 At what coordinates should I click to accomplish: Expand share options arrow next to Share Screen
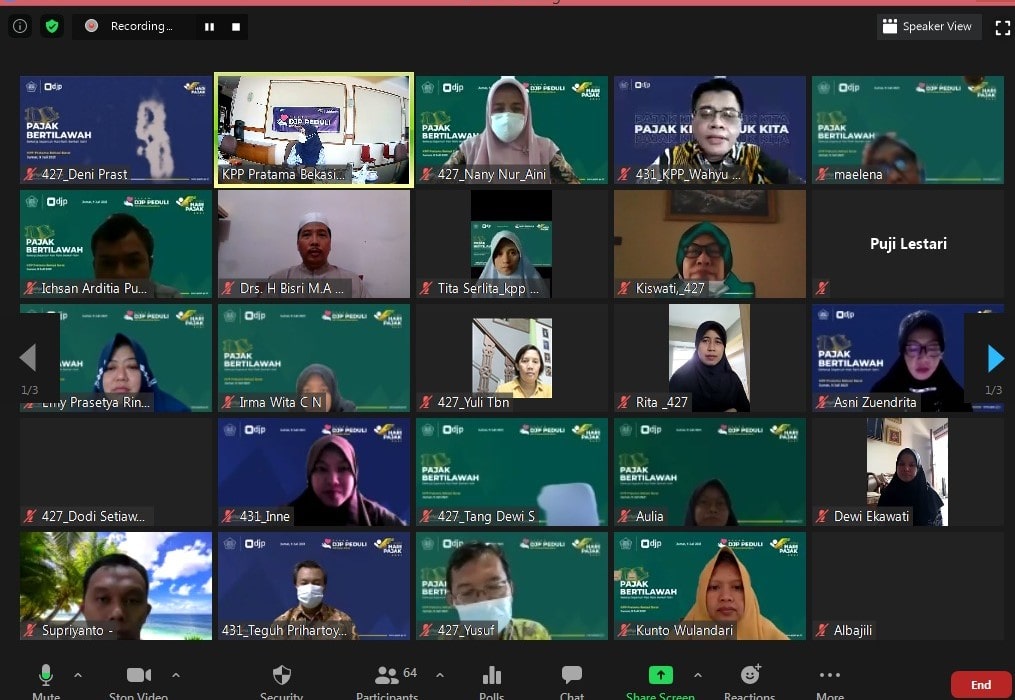698,675
